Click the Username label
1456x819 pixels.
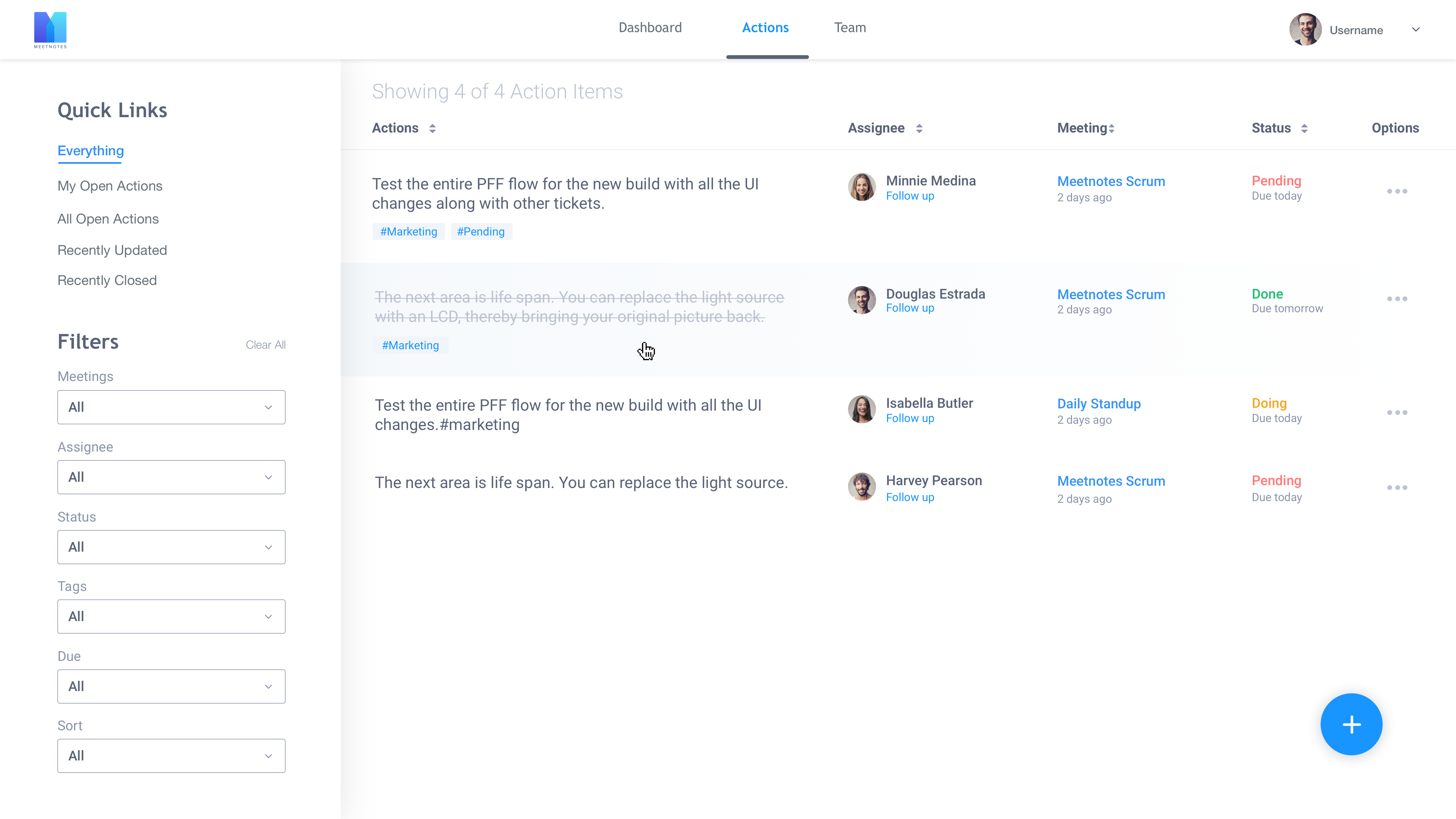click(x=1356, y=30)
